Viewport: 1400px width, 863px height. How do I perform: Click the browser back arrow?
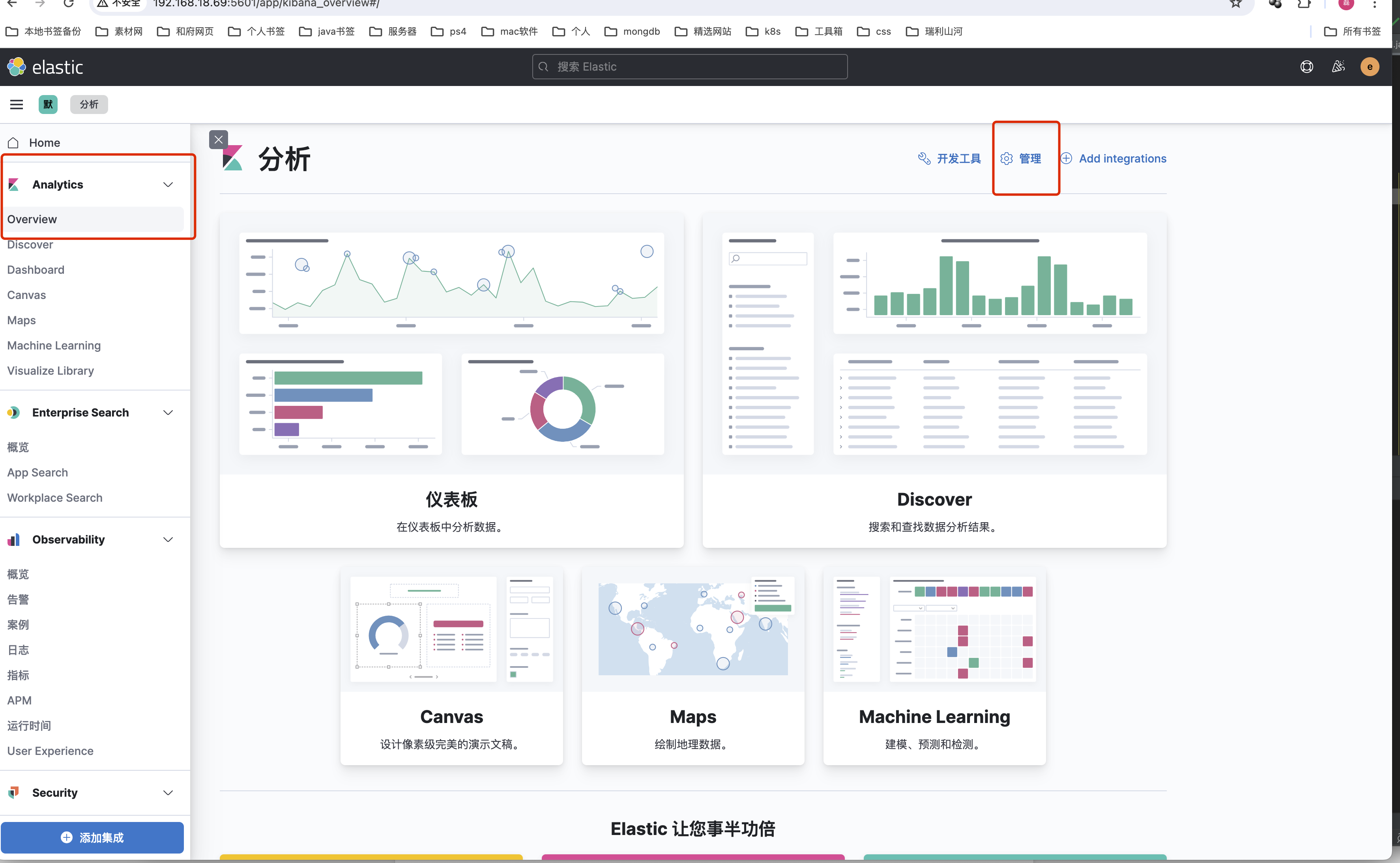(x=11, y=4)
